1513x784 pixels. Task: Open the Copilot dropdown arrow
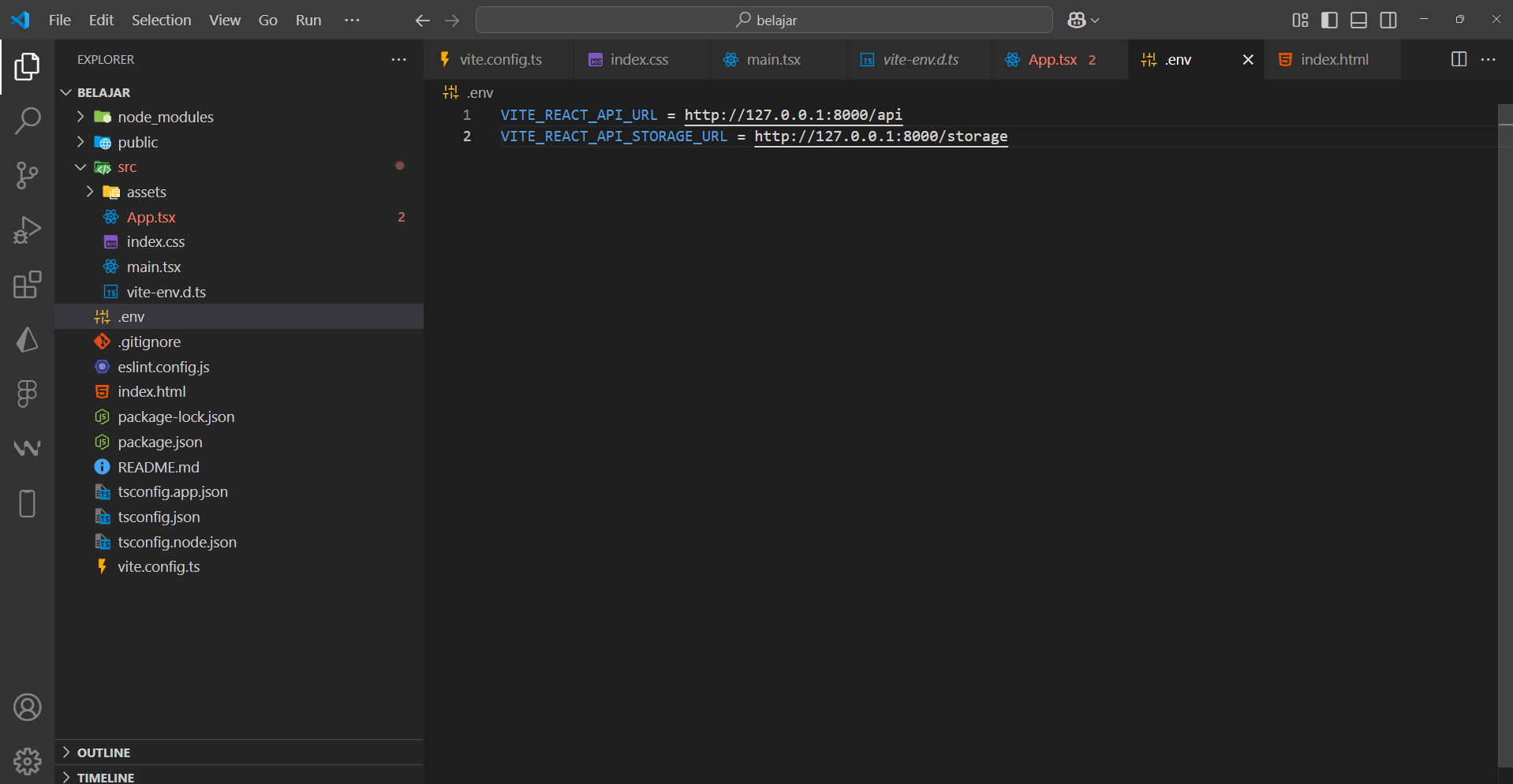[x=1095, y=21]
